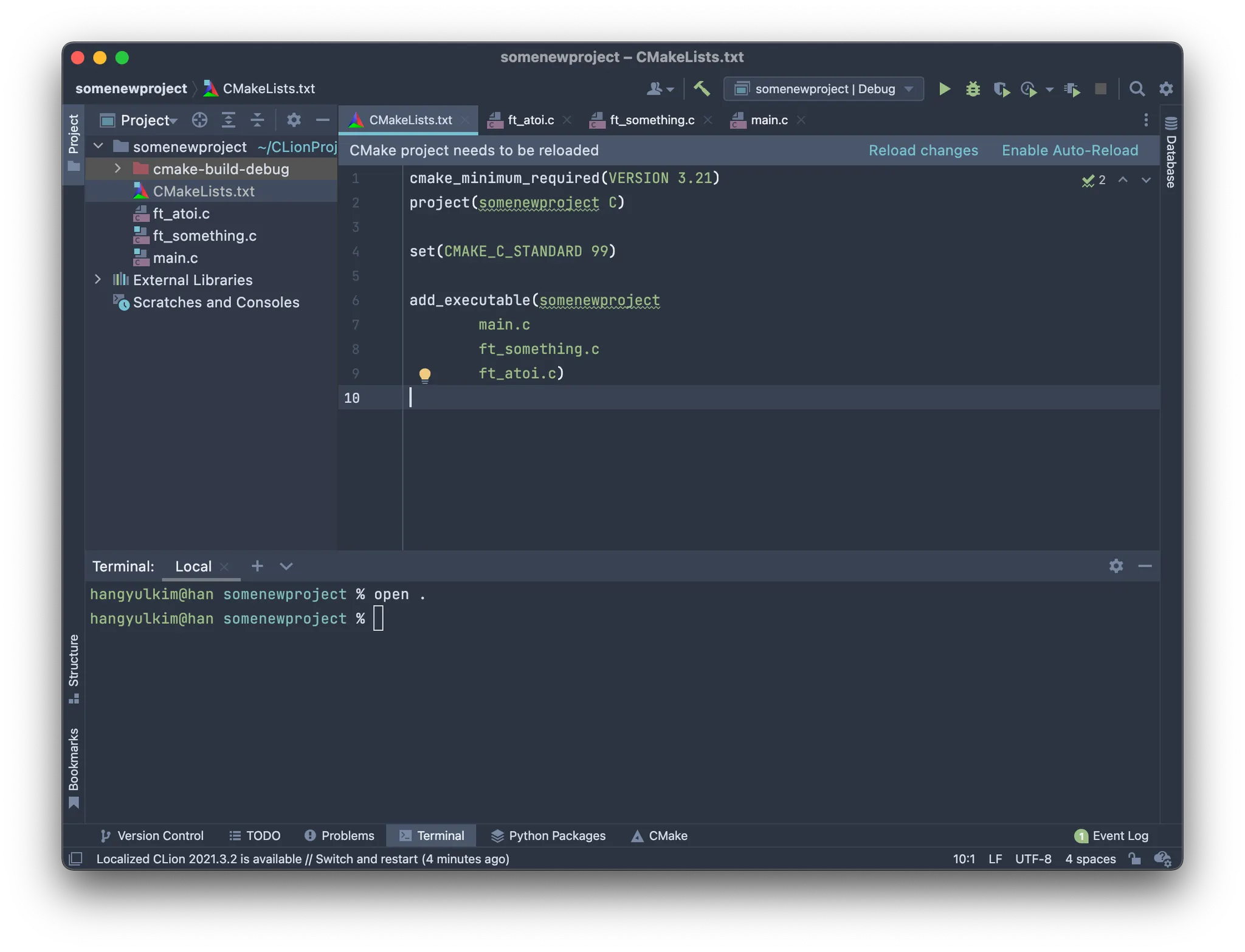Select opened file locate target icon
1245x952 pixels.
(199, 120)
